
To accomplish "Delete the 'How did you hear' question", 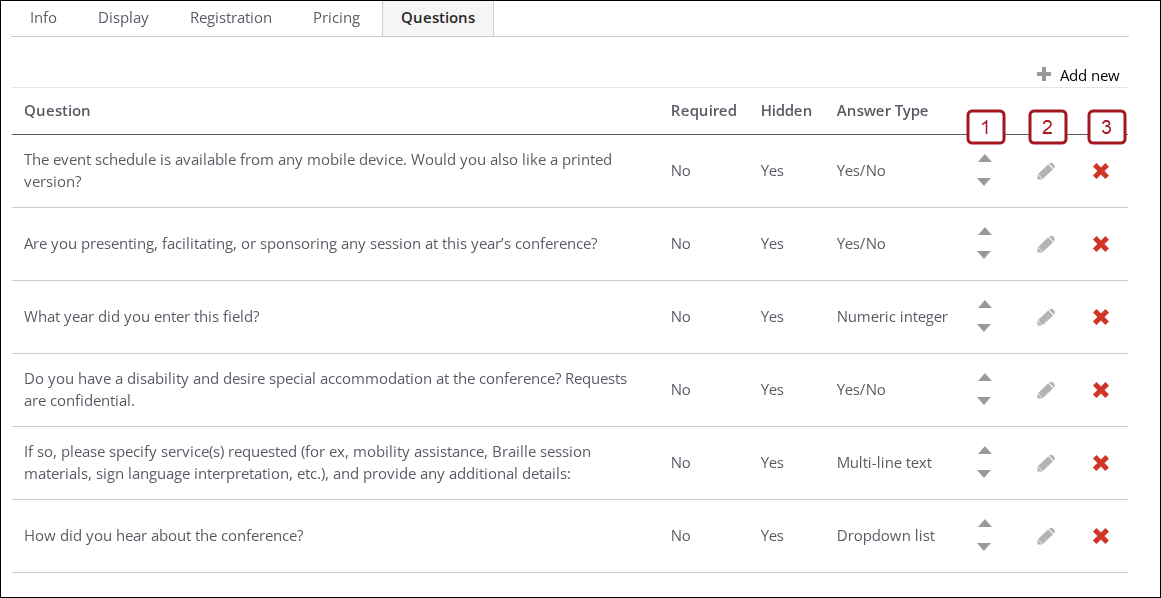I will click(x=1101, y=536).
